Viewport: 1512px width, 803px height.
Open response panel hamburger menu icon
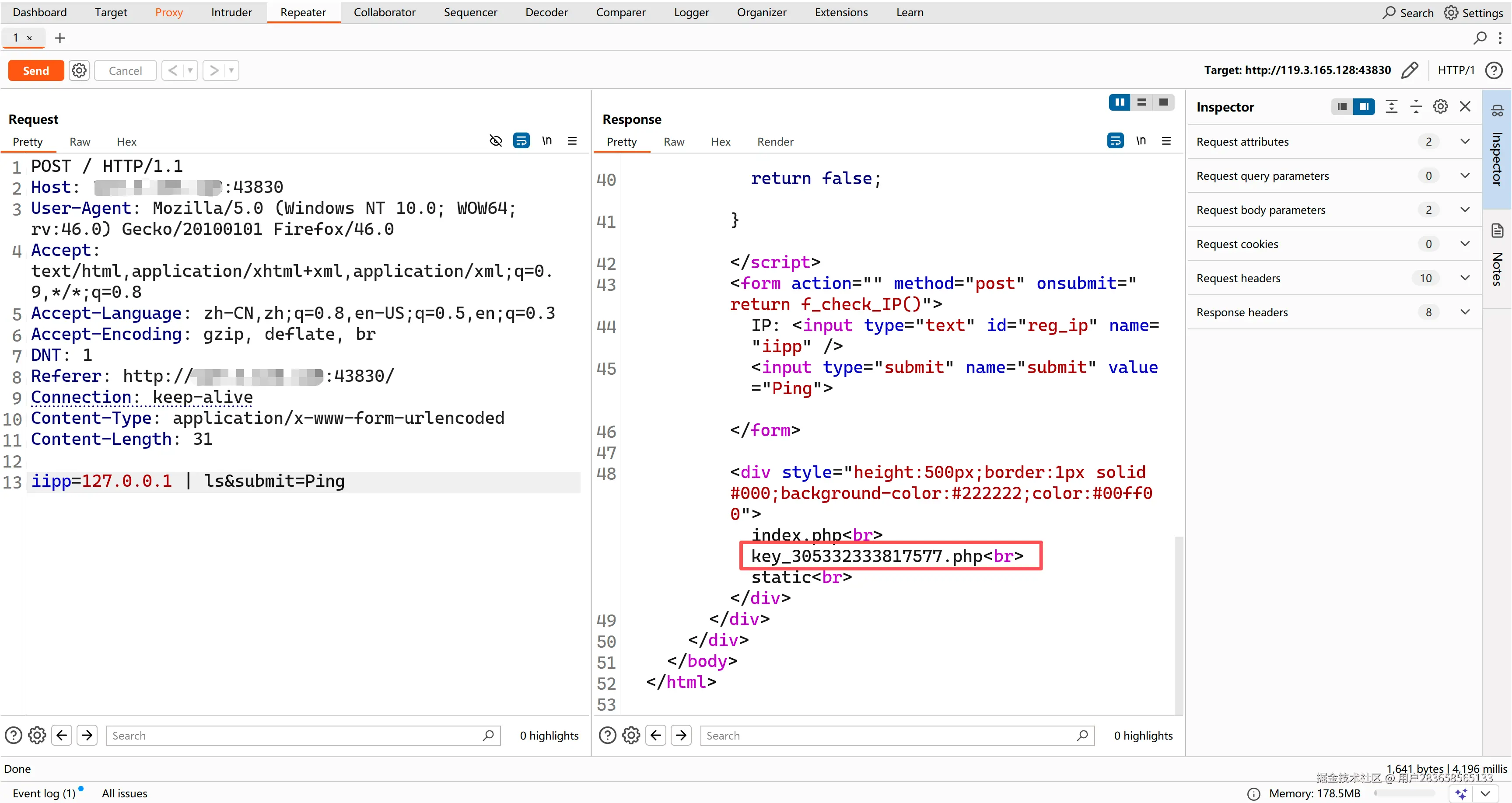[1166, 141]
